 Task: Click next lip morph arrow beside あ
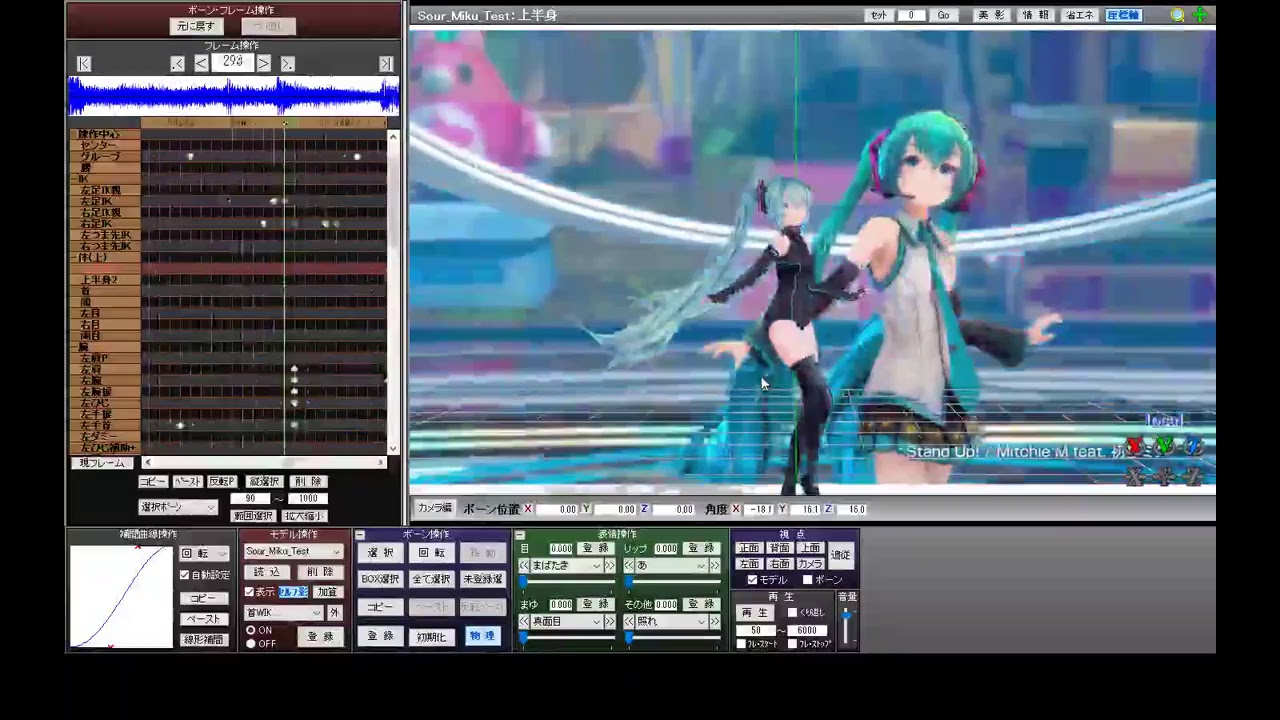pyautogui.click(x=714, y=566)
